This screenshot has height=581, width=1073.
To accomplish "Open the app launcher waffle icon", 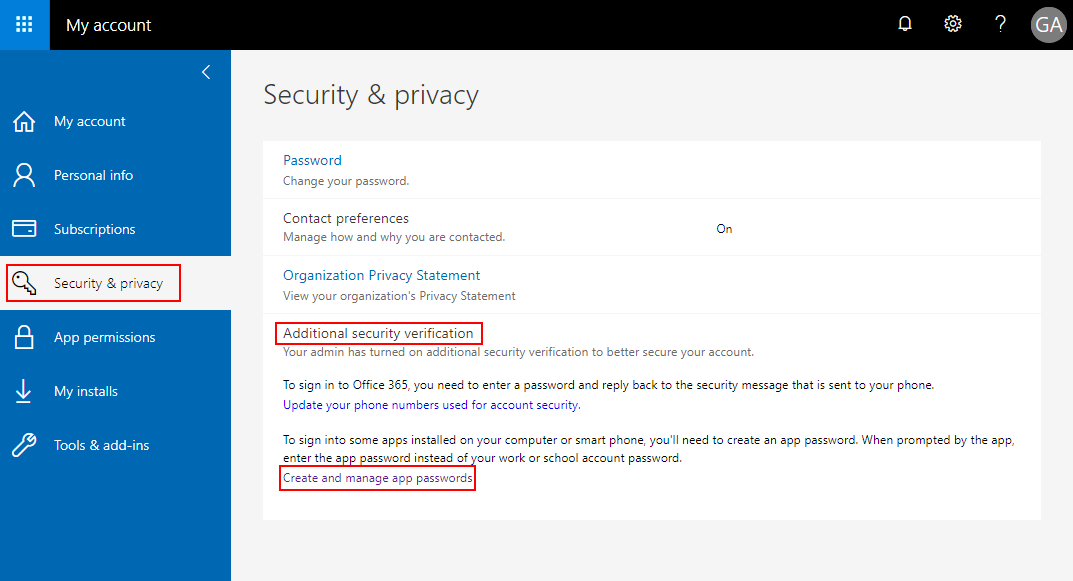I will (24, 24).
